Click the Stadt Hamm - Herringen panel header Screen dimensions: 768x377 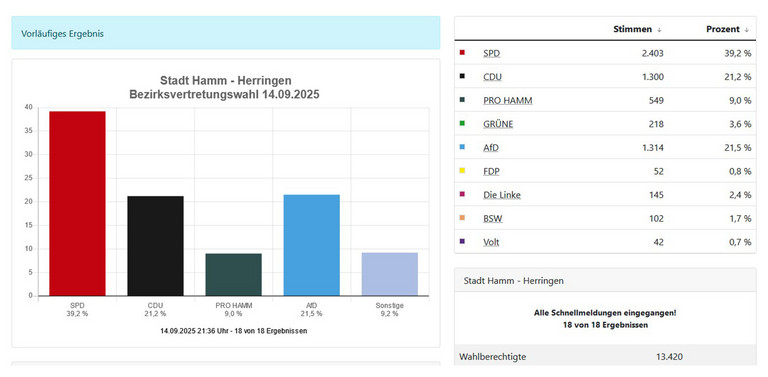click(605, 280)
